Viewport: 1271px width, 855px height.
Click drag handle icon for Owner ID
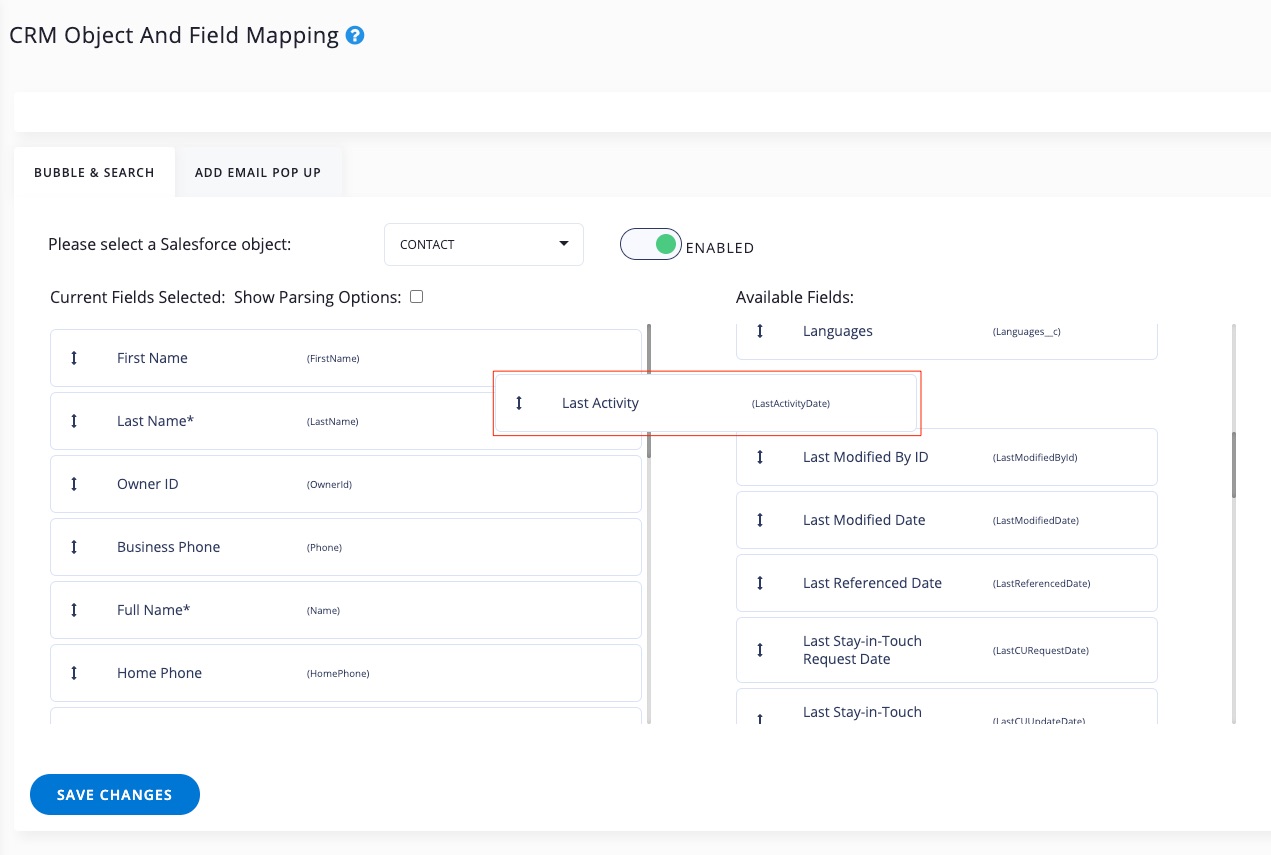[x=74, y=484]
